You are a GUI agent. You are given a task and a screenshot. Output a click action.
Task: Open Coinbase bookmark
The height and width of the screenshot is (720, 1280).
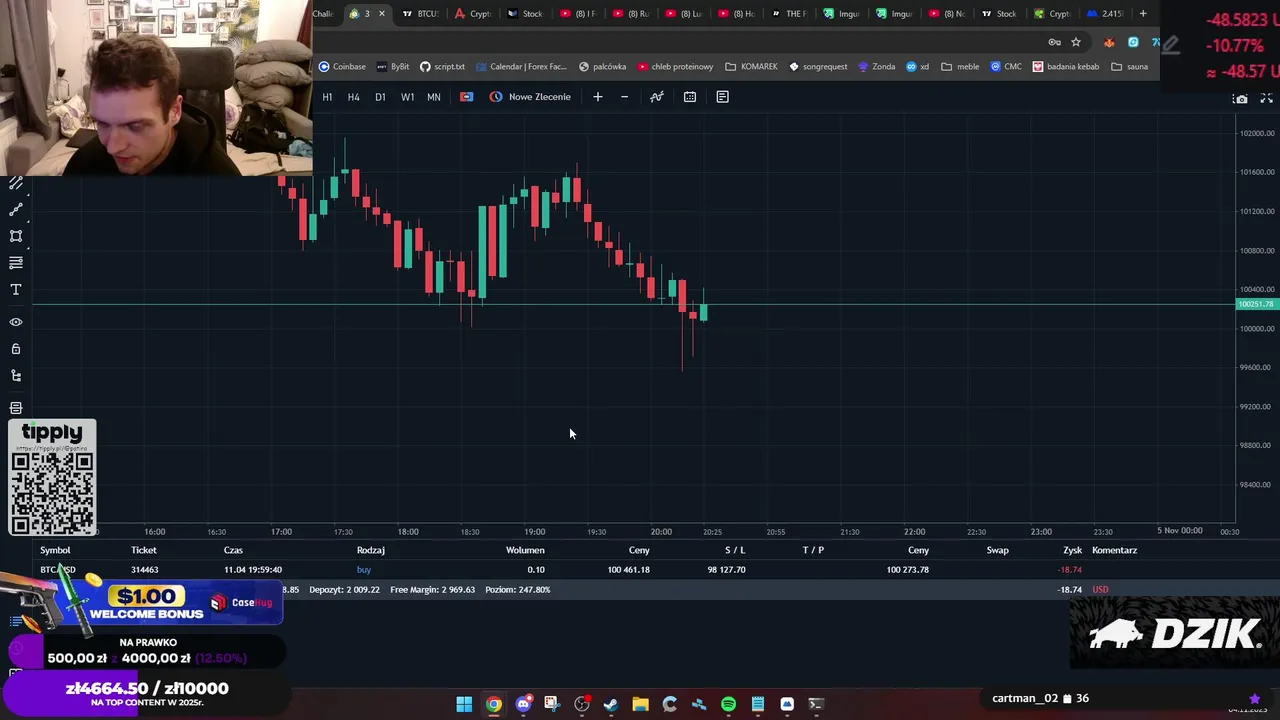[342, 67]
